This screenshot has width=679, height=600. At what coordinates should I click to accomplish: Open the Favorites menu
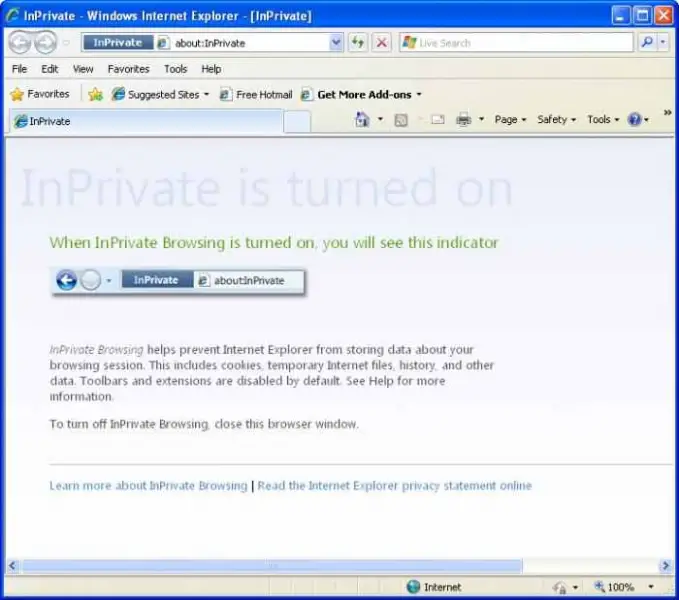128,69
